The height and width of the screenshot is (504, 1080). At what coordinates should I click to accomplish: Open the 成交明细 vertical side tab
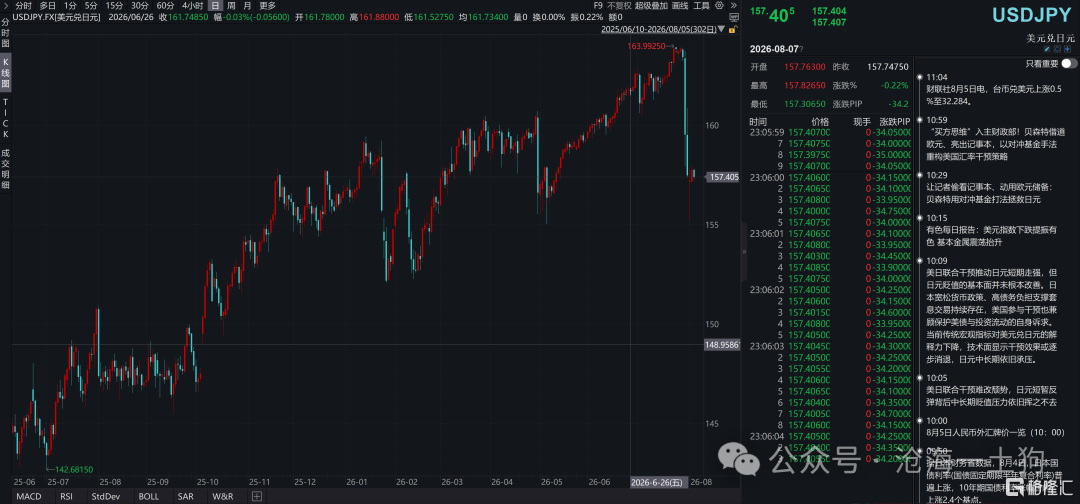coord(6,167)
